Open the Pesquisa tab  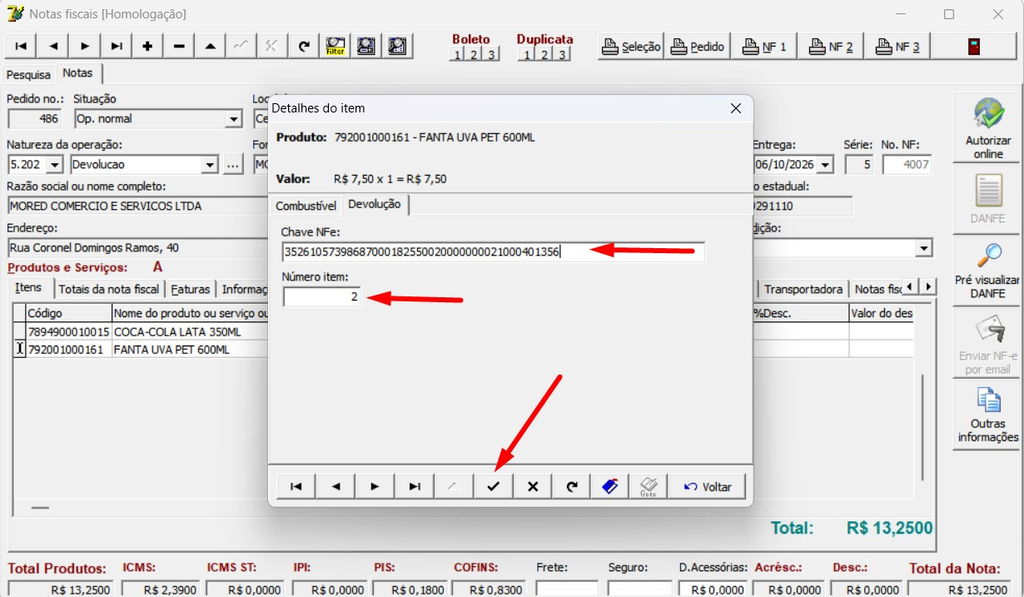pyautogui.click(x=29, y=74)
